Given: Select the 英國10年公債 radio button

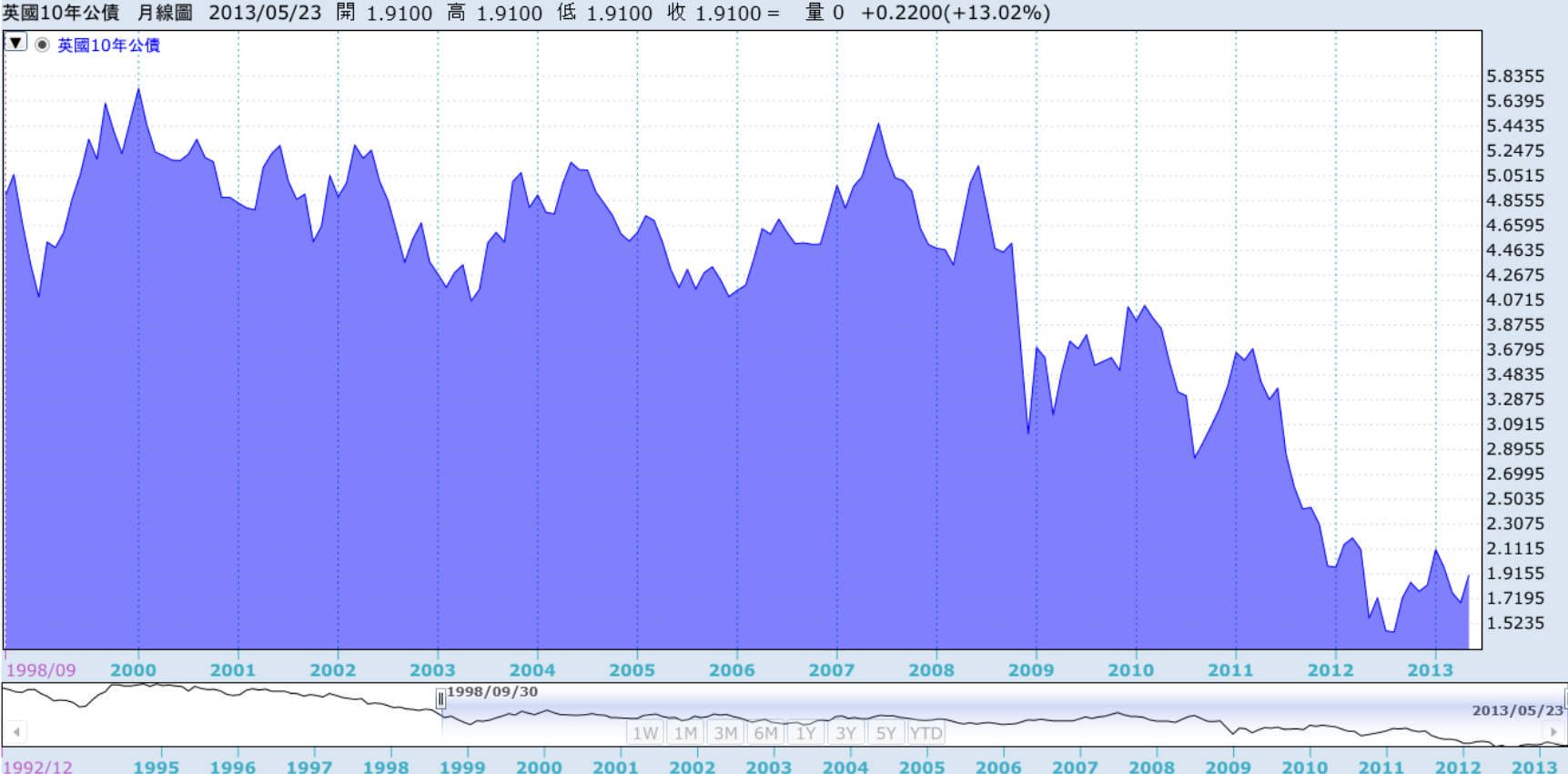Looking at the screenshot, I should click(42, 45).
